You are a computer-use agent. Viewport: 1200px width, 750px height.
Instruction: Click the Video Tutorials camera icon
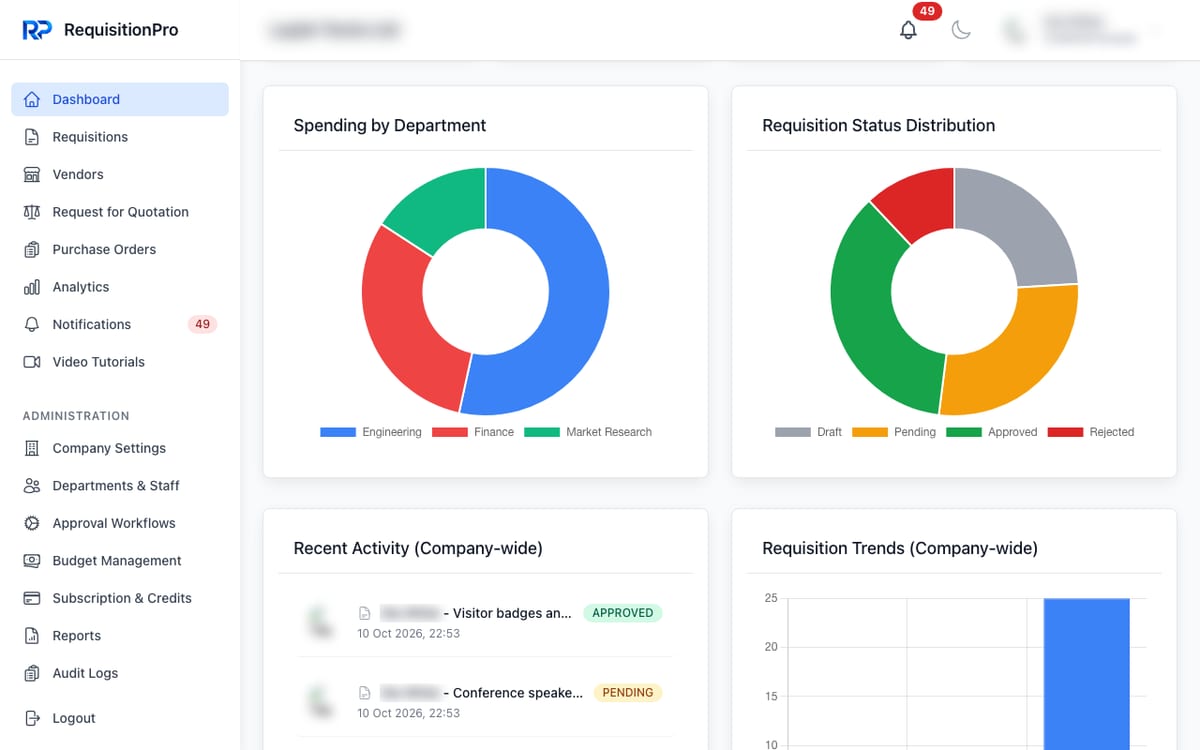(32, 362)
